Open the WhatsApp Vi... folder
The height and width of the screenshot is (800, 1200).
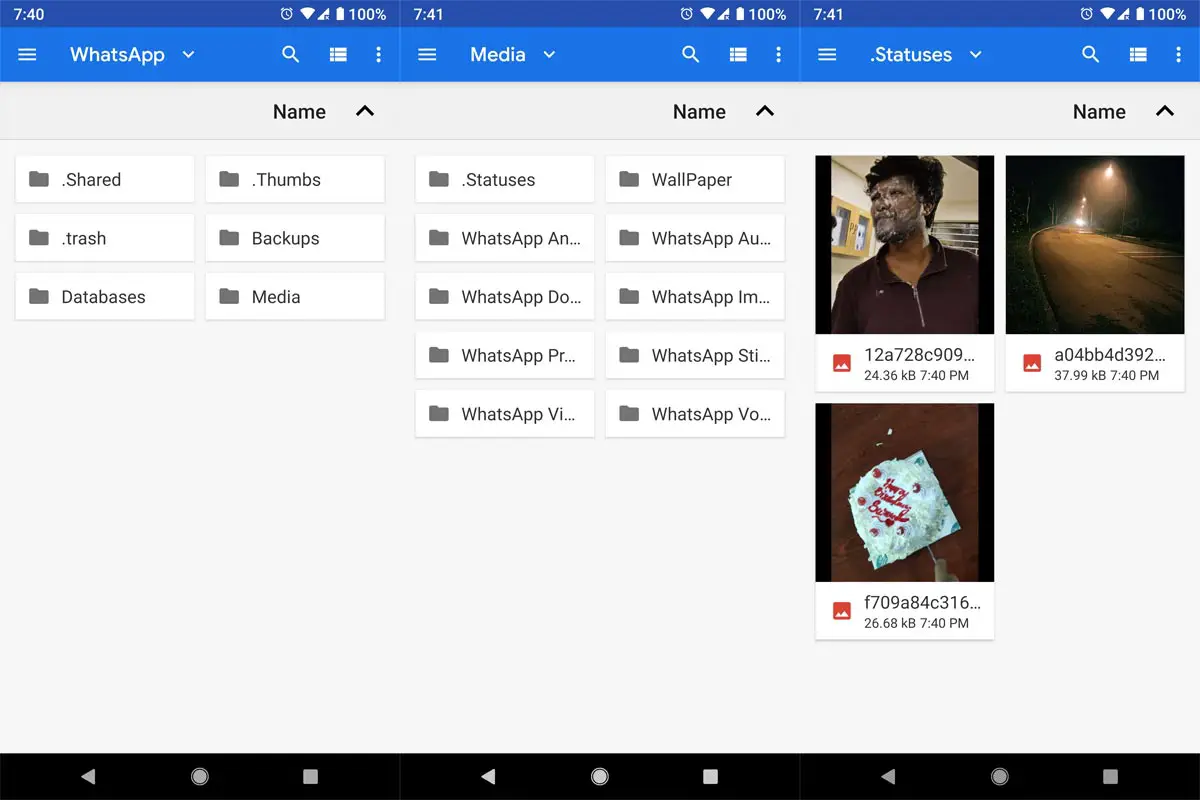[505, 414]
